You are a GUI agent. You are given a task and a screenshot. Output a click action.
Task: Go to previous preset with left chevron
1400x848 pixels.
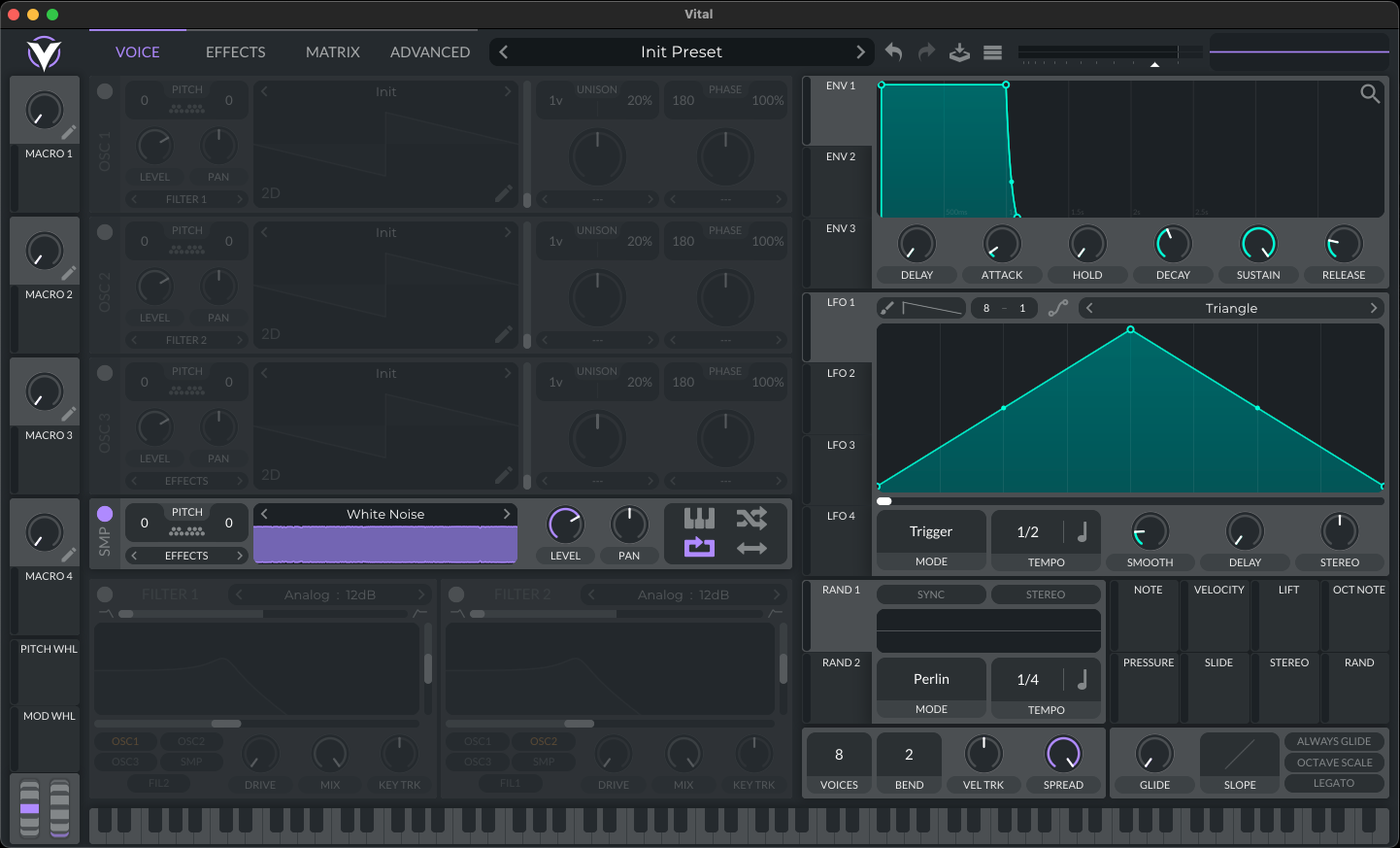(x=503, y=52)
